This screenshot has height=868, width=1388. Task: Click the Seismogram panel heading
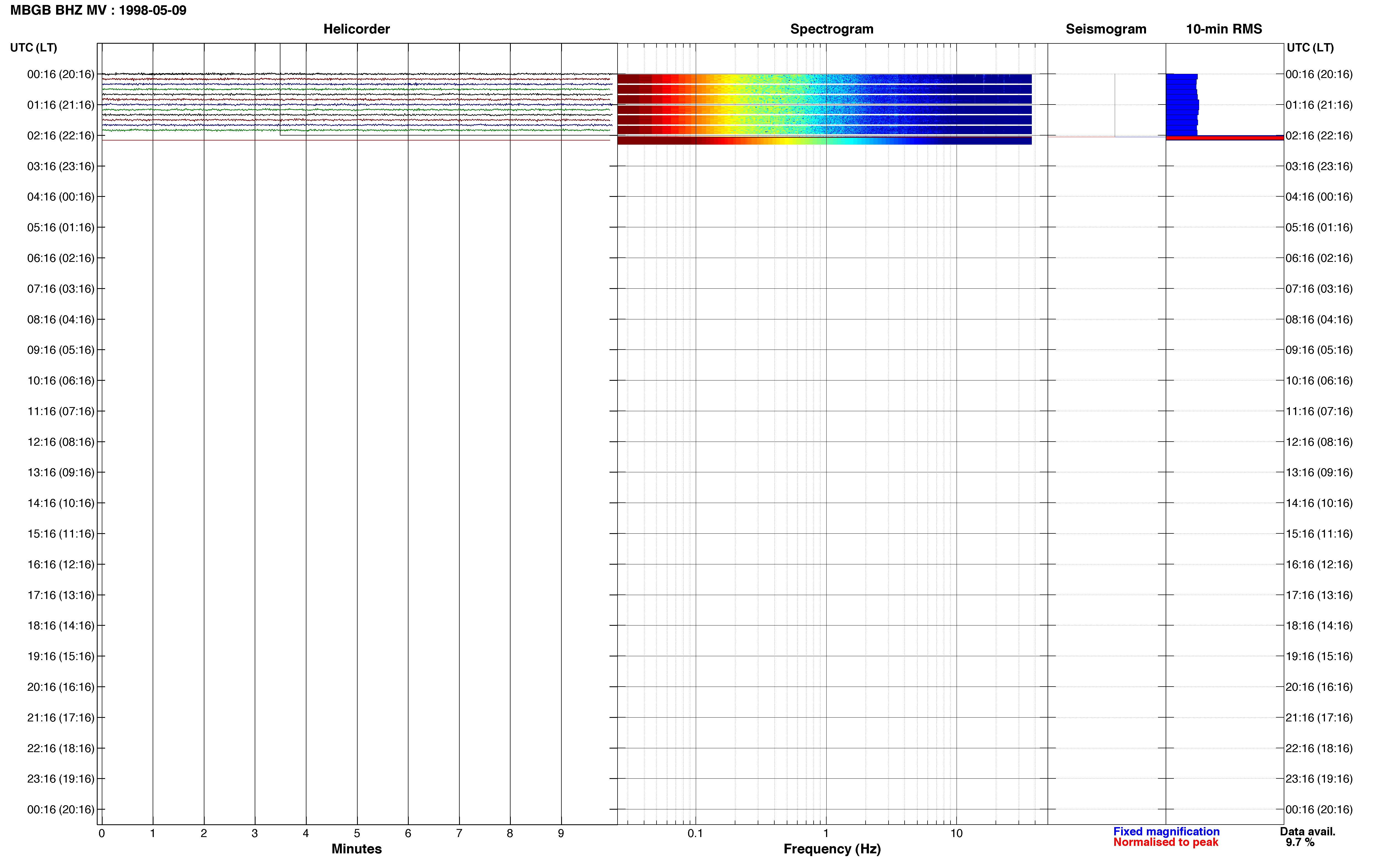pos(1106,29)
